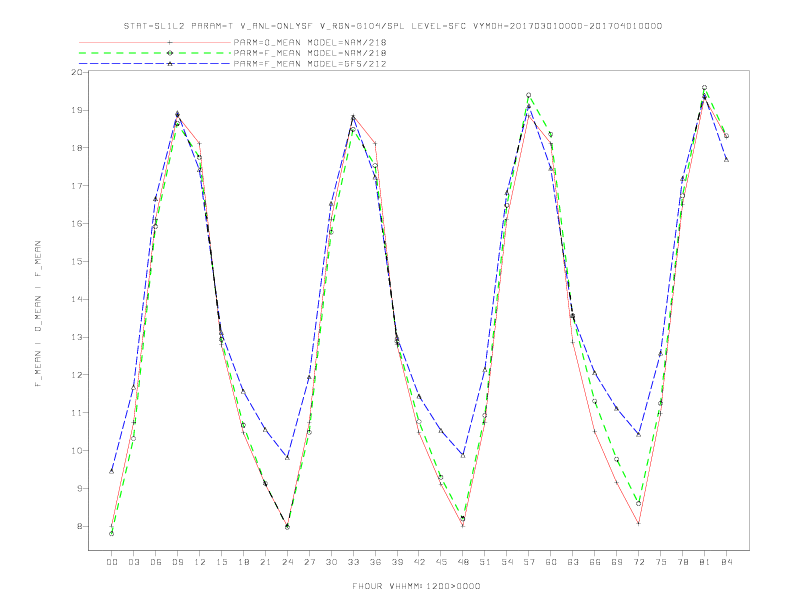
Task: Click y-axis tick label 10
Action: pyautogui.click(x=77, y=450)
